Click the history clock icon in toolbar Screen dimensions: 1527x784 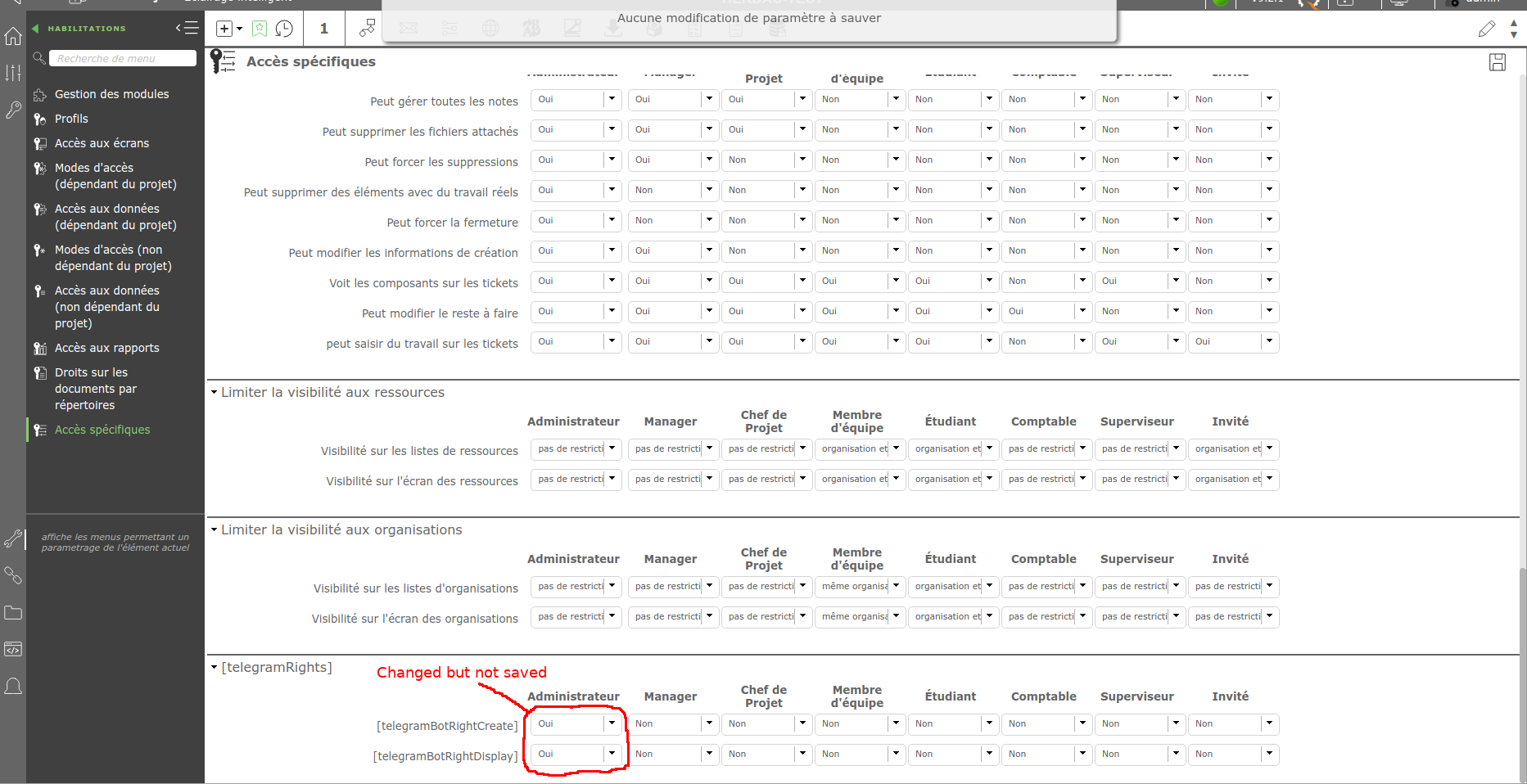pos(284,29)
